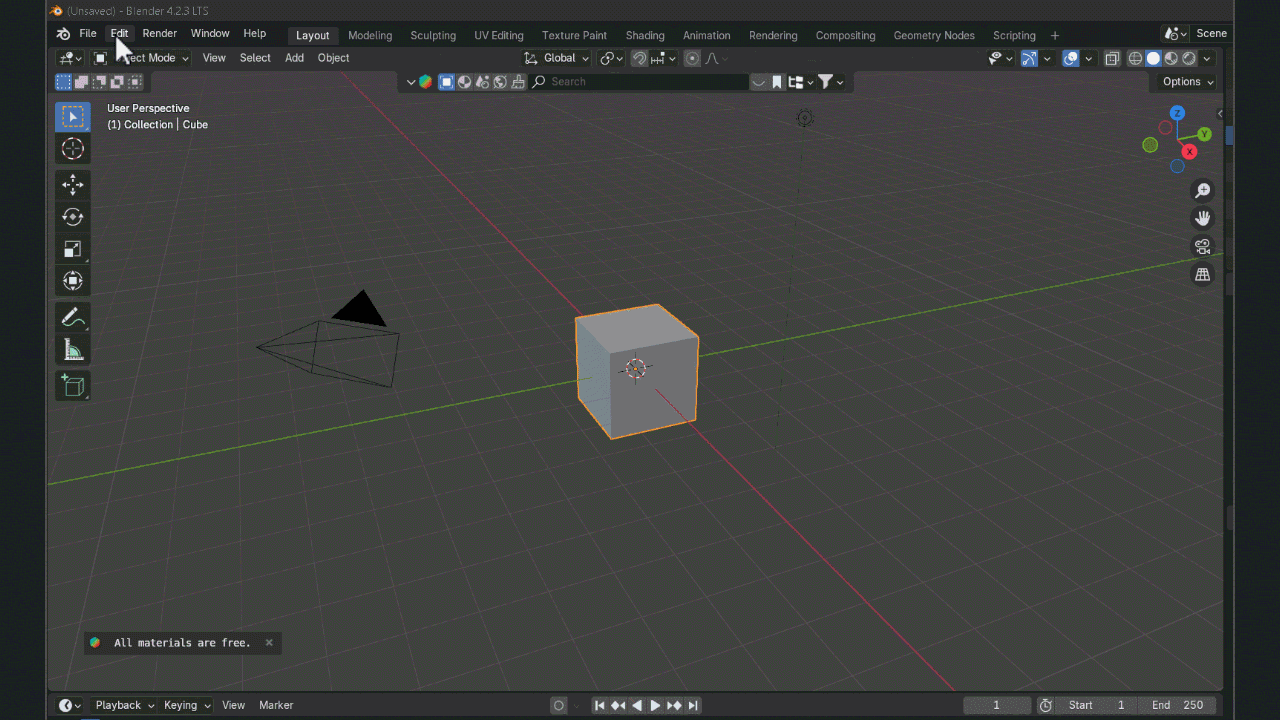Click the blue Z axis gizmo

click(x=1178, y=113)
